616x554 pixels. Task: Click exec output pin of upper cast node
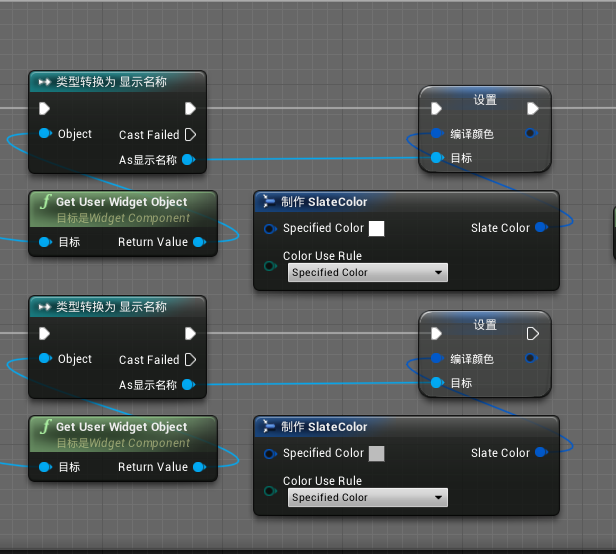[x=191, y=108]
